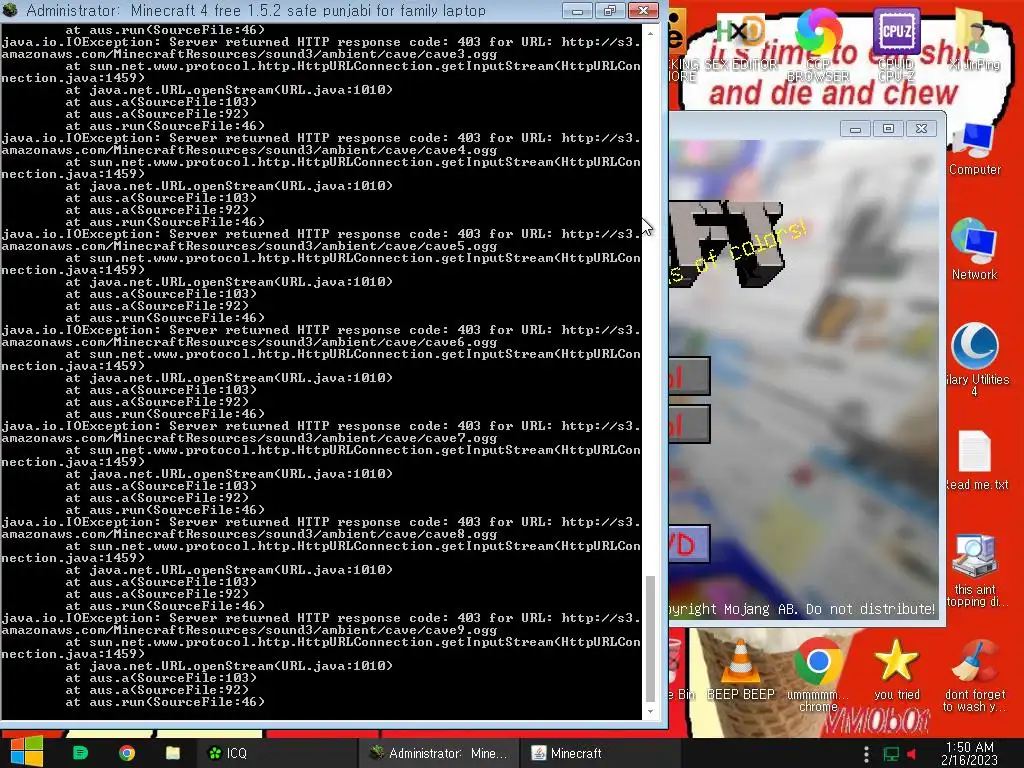Viewport: 1024px width, 768px height.
Task: Click 'Copyright Mojang AB. Do not distribute!' text
Action: [802, 609]
